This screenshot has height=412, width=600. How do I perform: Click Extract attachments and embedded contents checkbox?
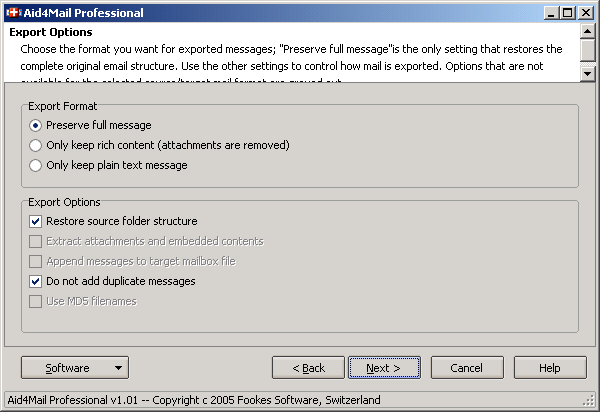pos(36,241)
